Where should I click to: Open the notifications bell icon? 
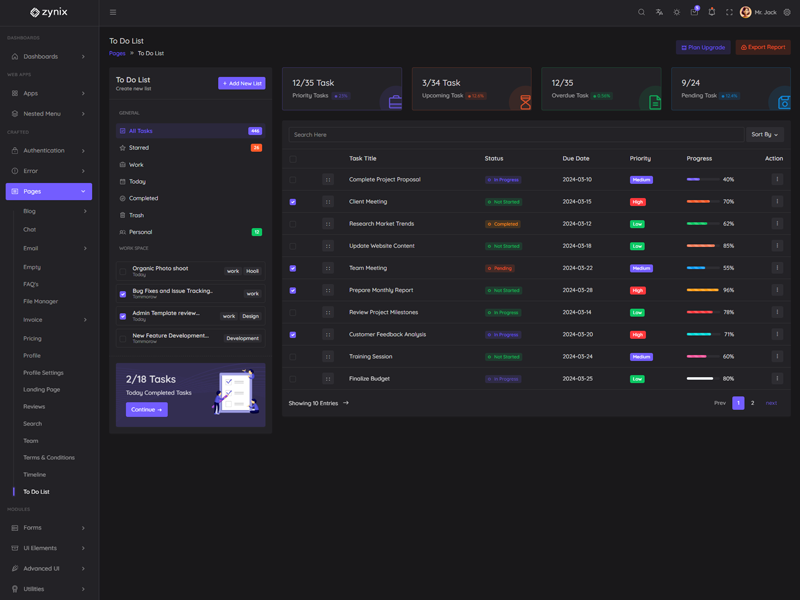click(x=712, y=12)
